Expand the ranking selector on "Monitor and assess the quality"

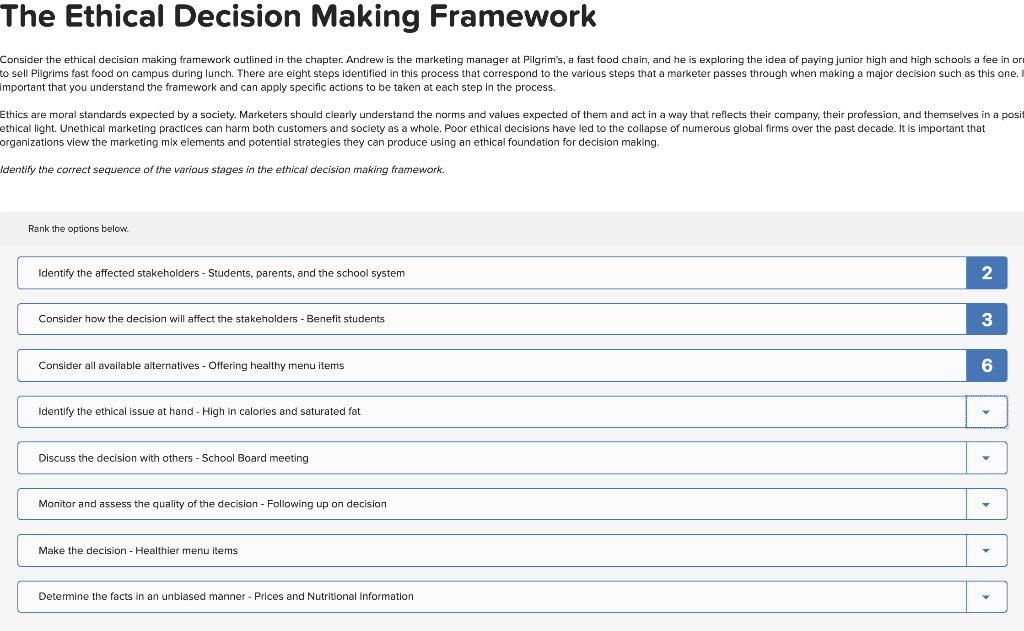[986, 503]
